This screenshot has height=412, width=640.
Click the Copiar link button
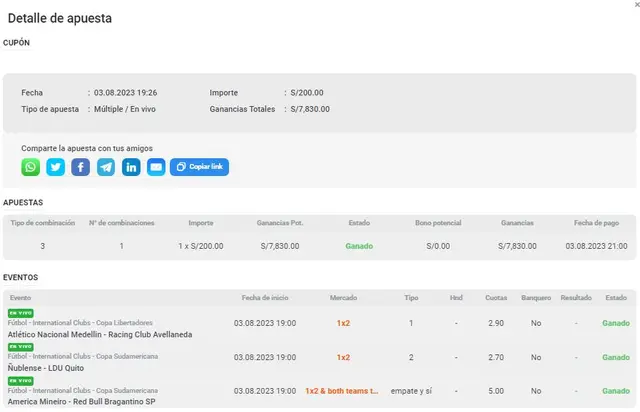tap(200, 167)
